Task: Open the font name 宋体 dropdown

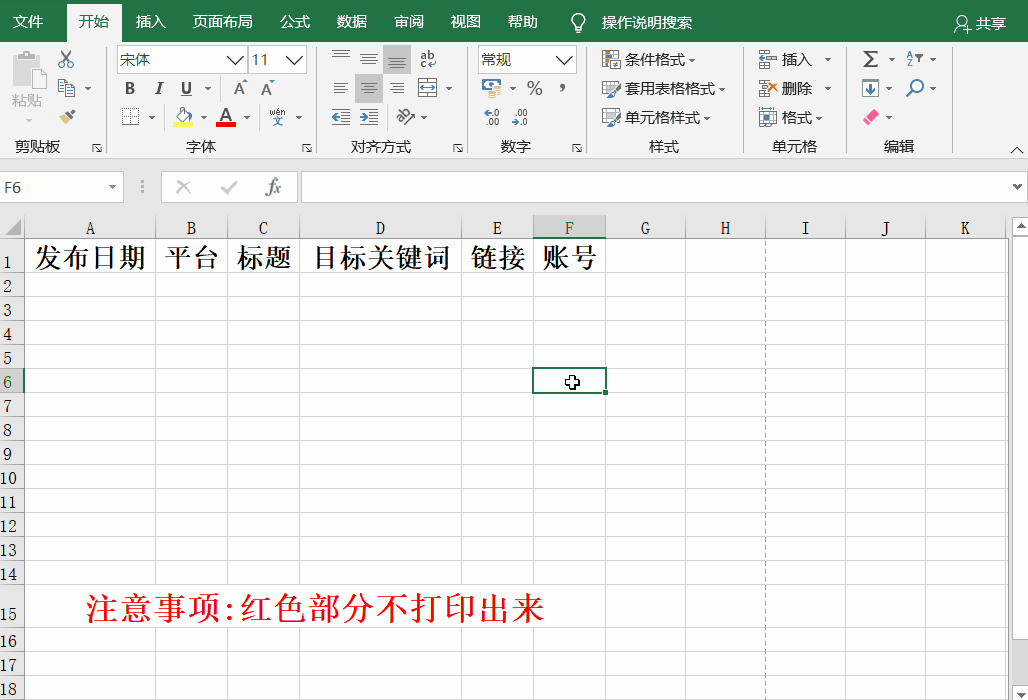Action: (x=235, y=60)
